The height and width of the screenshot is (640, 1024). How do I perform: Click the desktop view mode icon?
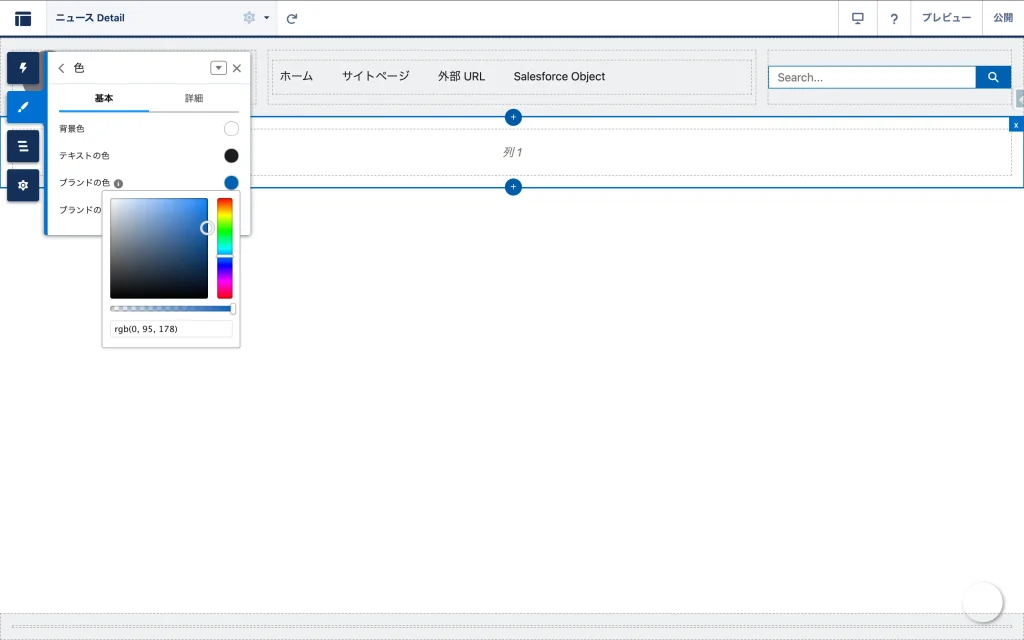857,18
